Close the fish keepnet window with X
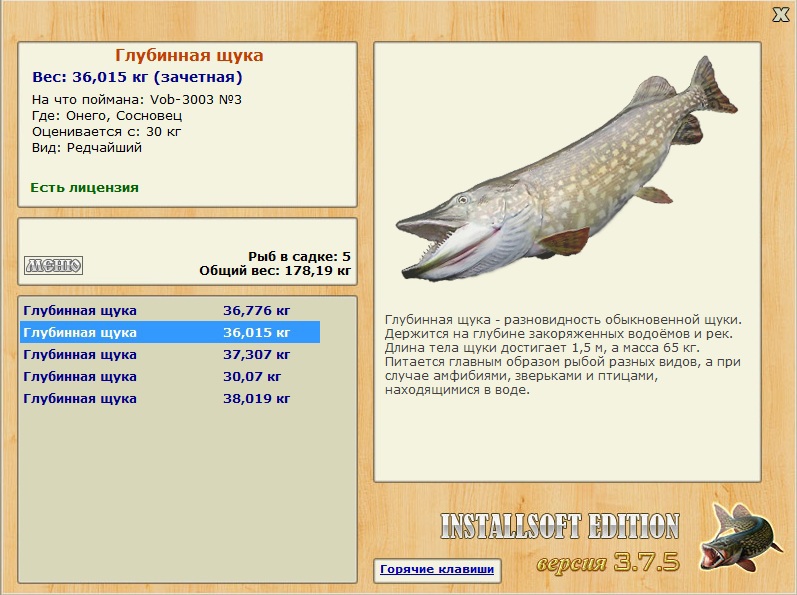The height and width of the screenshot is (595, 797). (781, 15)
